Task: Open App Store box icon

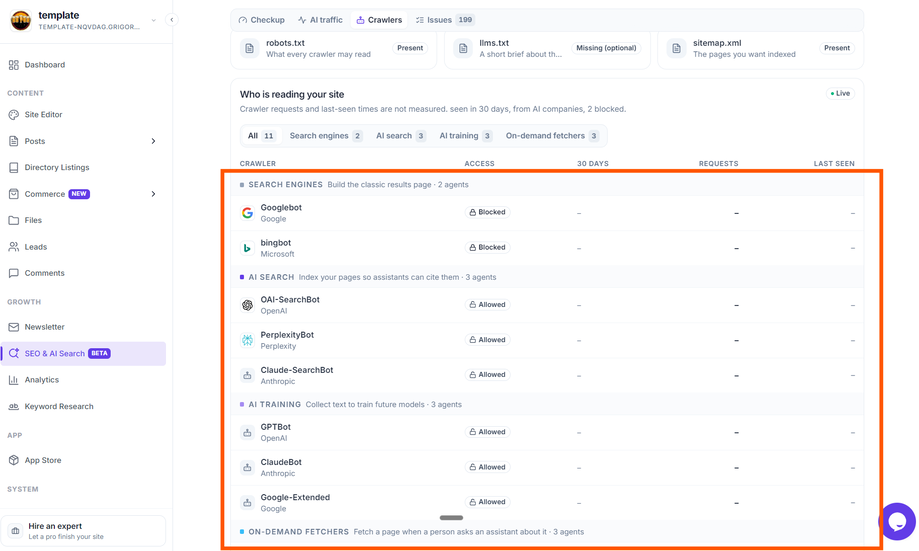Action: pyautogui.click(x=13, y=460)
